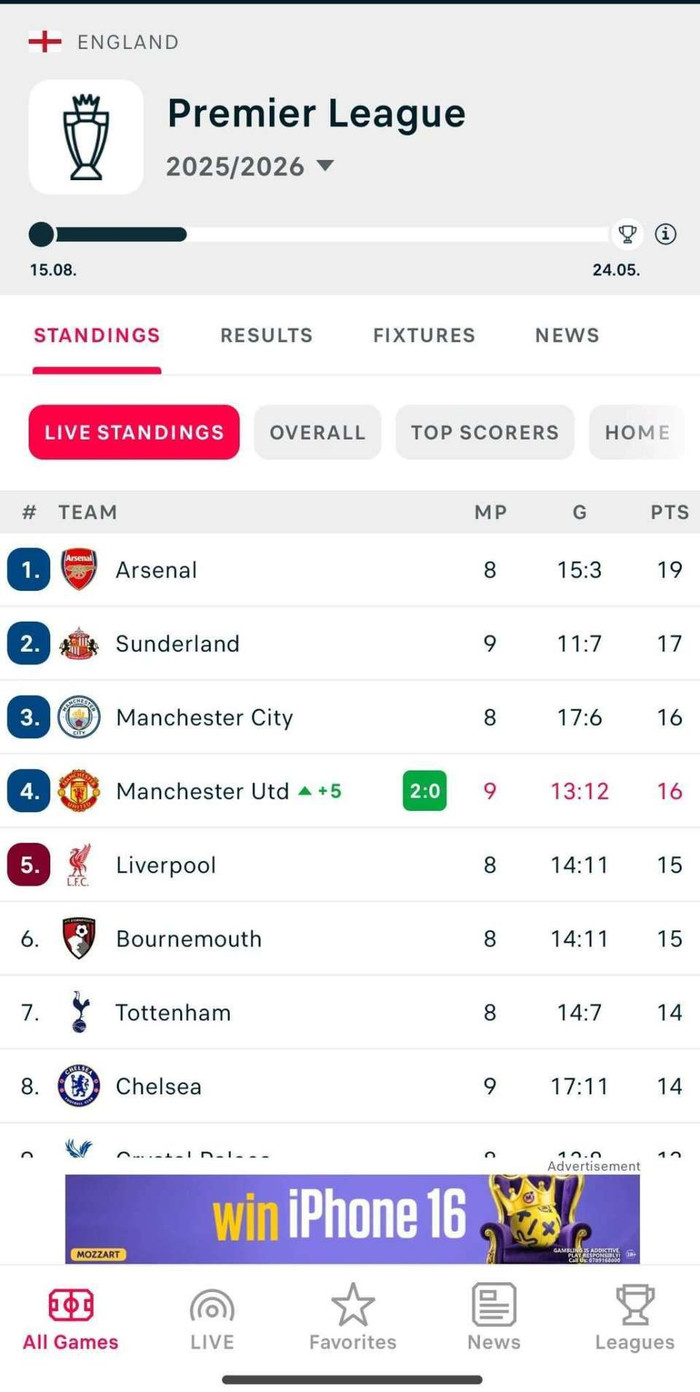Show the TOP SCORERS filter
Image resolution: width=700 pixels, height=1392 pixels.
click(485, 432)
